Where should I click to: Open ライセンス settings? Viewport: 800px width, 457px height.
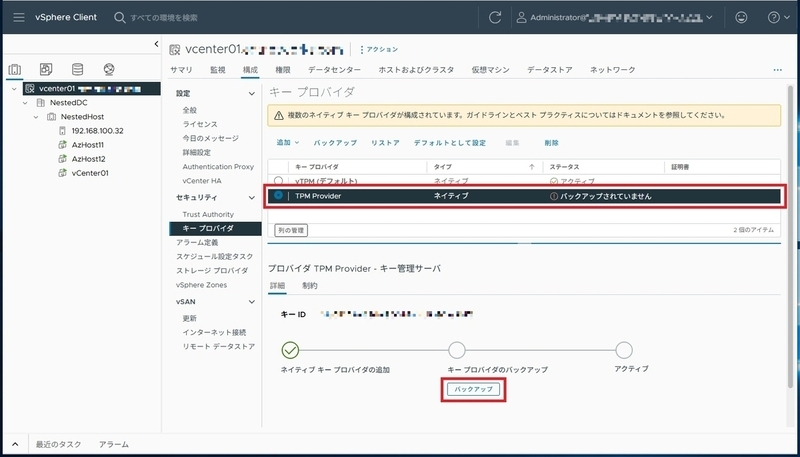(x=200, y=124)
